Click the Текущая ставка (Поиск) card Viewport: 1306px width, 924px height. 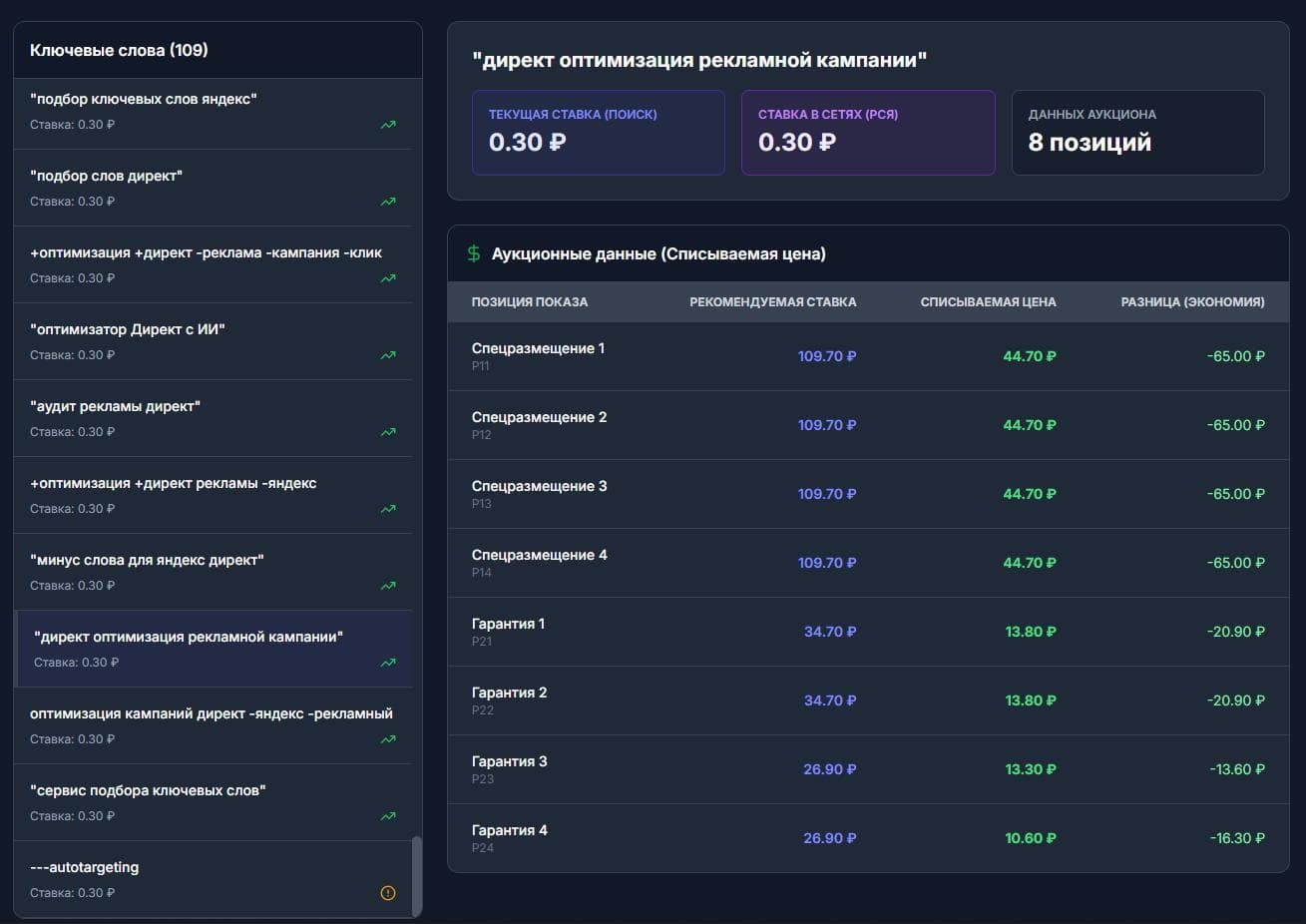(599, 133)
